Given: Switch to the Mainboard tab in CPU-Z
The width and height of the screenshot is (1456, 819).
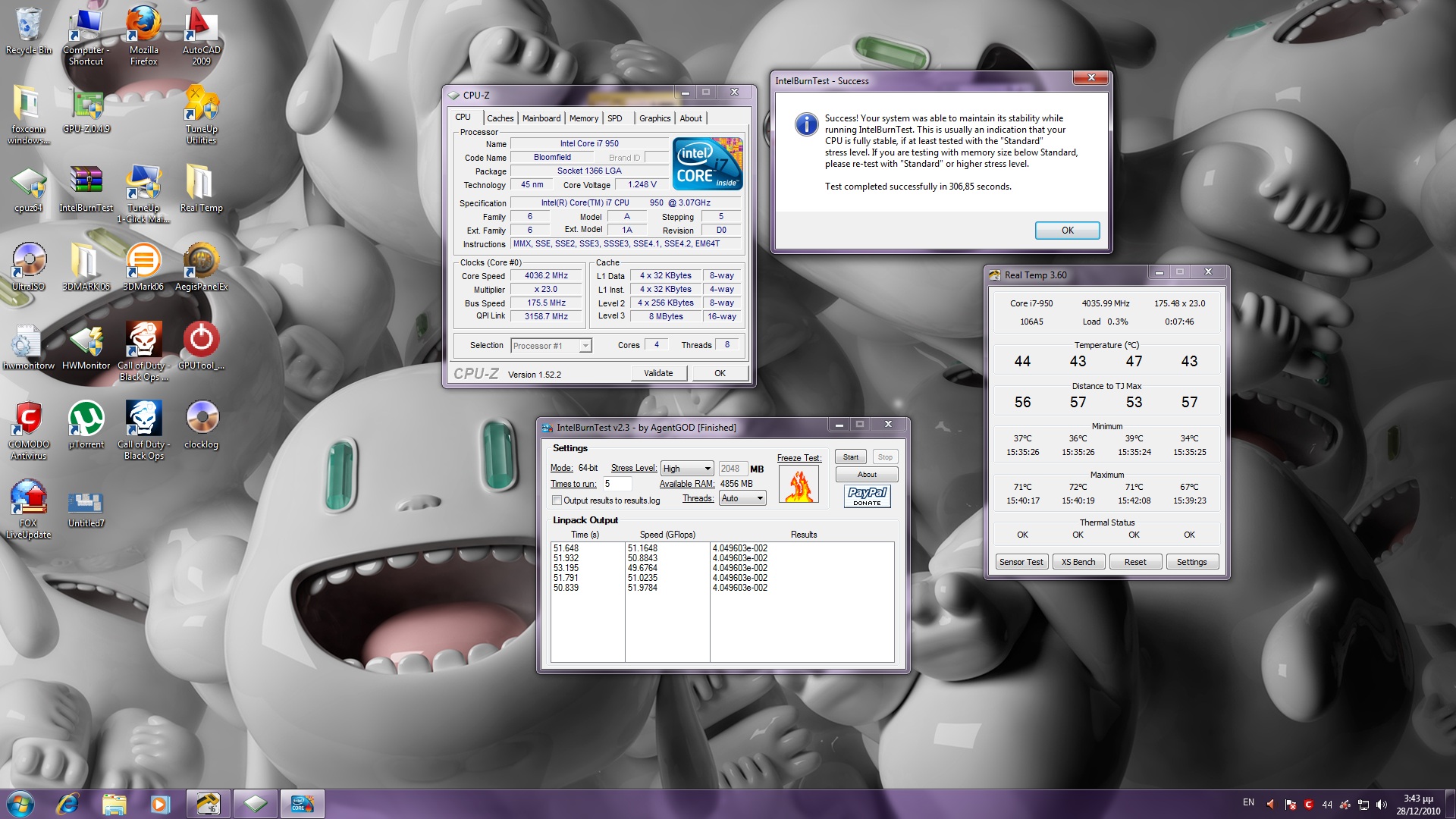Looking at the screenshot, I should coord(541,118).
